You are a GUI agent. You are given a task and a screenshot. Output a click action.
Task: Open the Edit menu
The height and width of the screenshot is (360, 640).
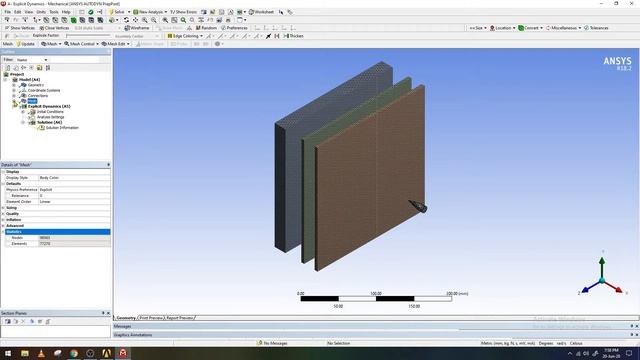coord(18,12)
